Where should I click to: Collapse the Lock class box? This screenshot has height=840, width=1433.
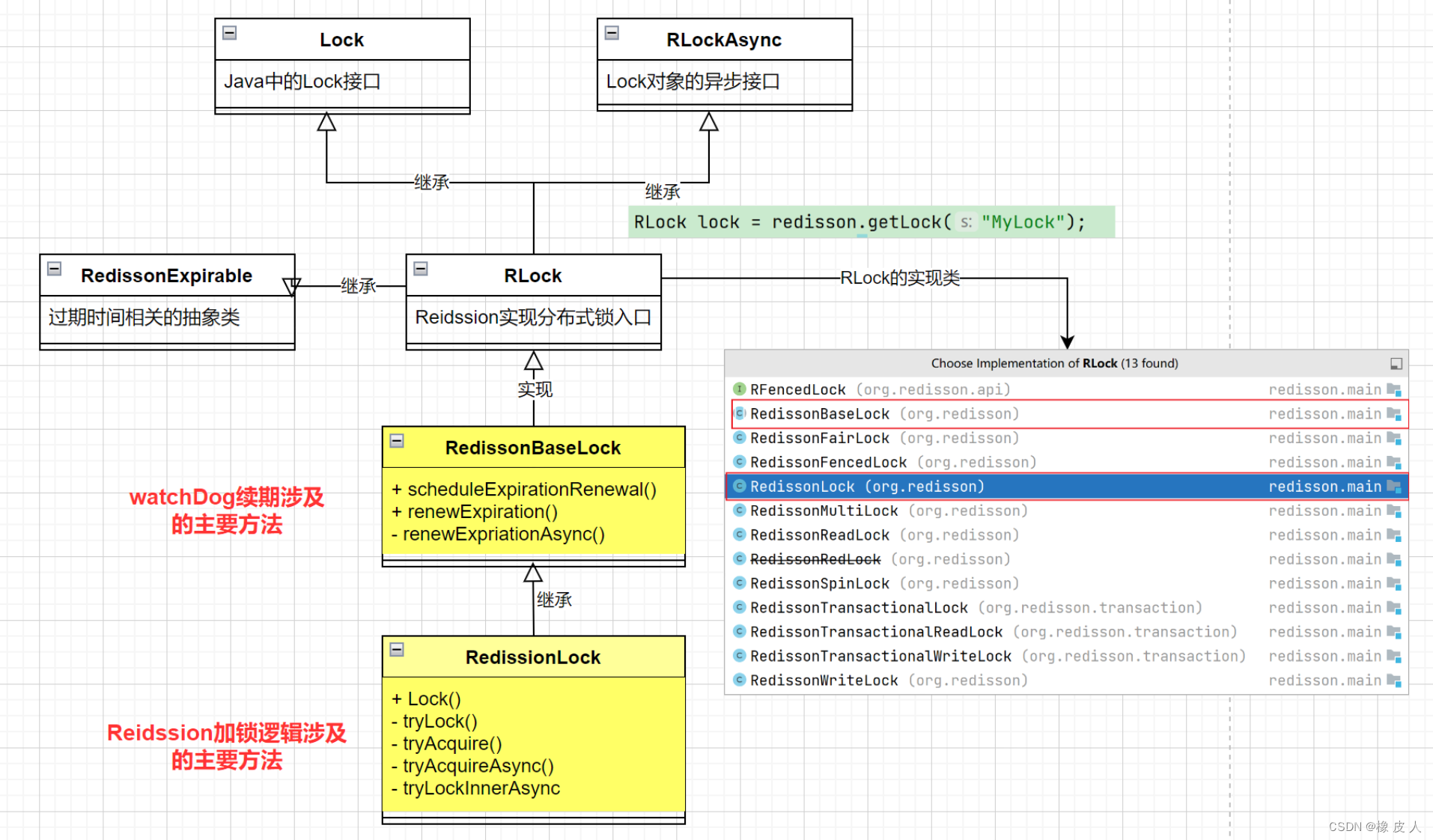230,33
